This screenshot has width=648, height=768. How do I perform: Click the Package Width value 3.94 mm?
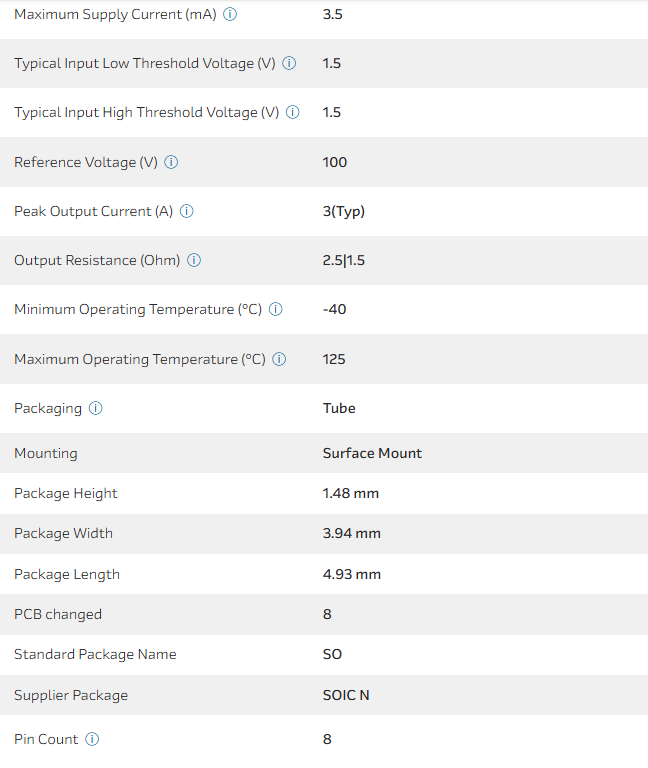pyautogui.click(x=352, y=533)
